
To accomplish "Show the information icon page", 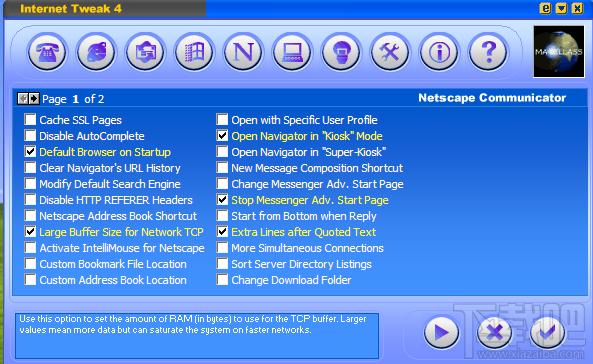I will click(x=439, y=52).
